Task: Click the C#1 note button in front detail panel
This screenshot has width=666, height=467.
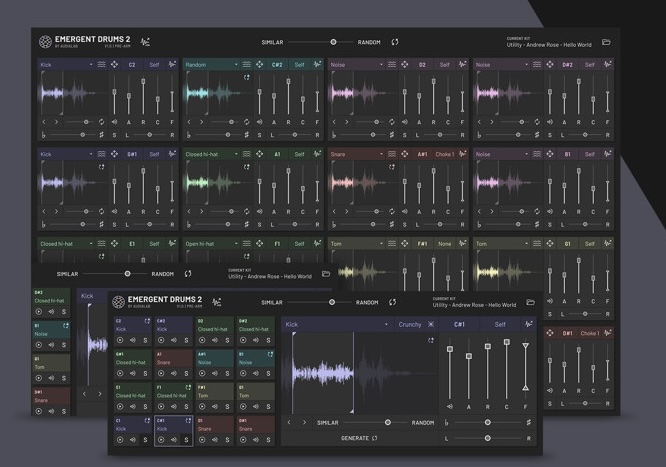Action: point(459,324)
